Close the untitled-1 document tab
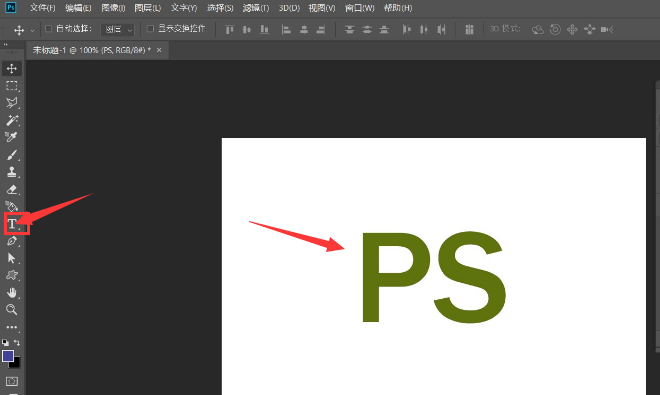The image size is (660, 395). click(x=159, y=50)
